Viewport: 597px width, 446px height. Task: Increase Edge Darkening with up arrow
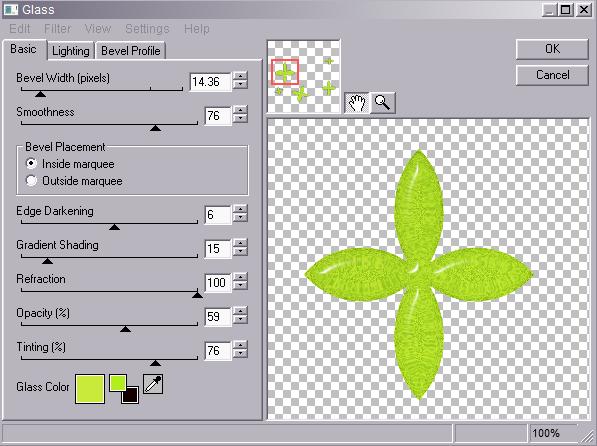241,209
